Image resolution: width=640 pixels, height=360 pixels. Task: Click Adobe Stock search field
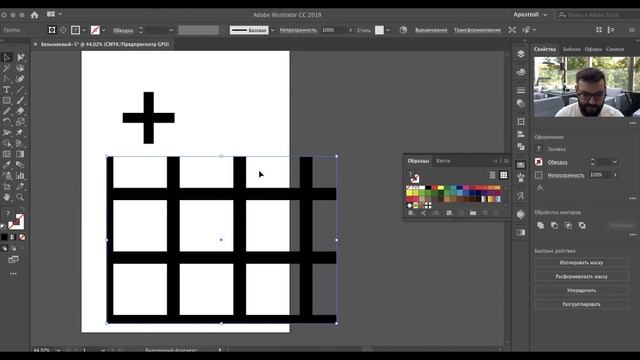coord(598,15)
